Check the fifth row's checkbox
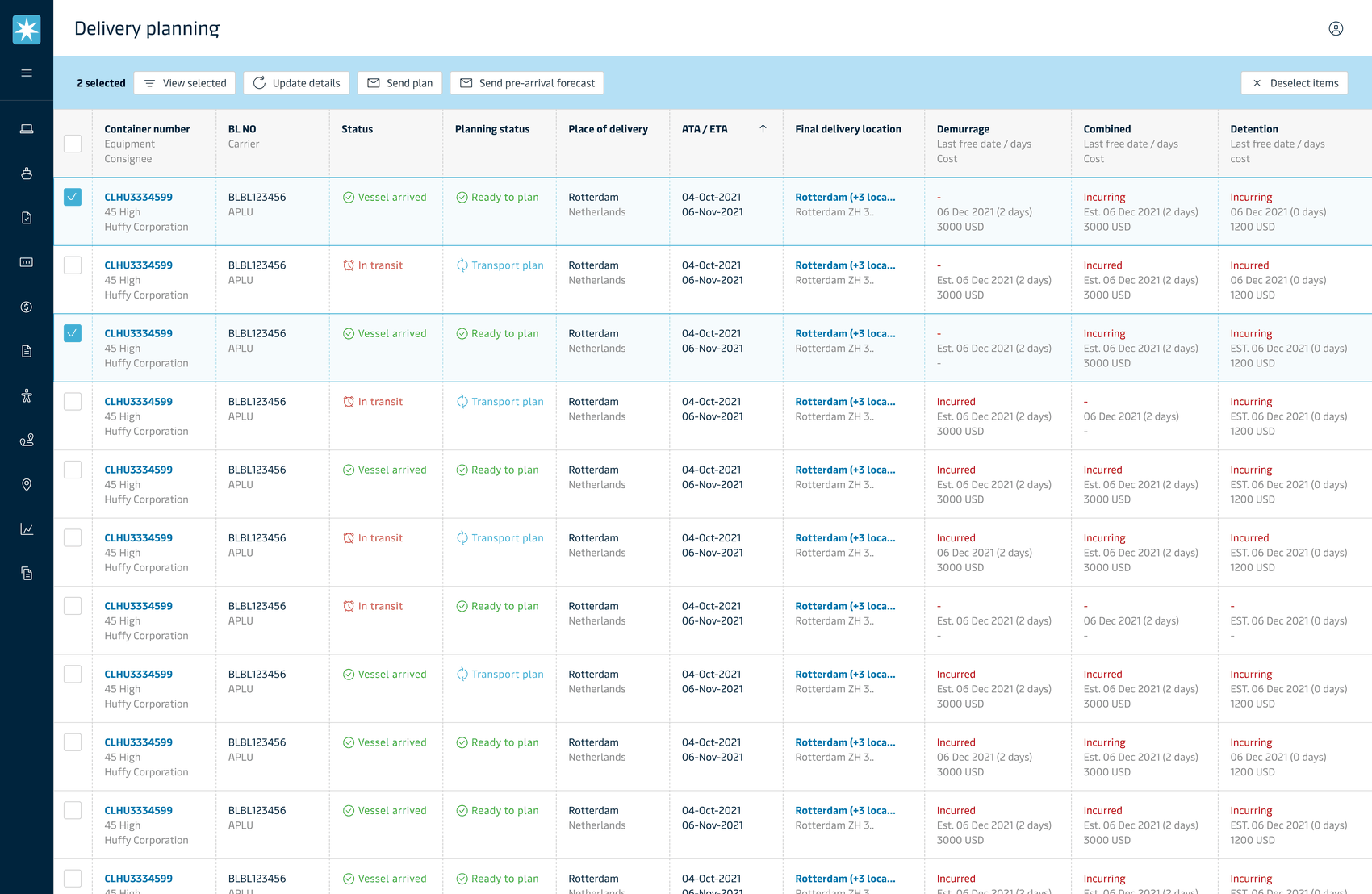The height and width of the screenshot is (894, 1372). [73, 470]
